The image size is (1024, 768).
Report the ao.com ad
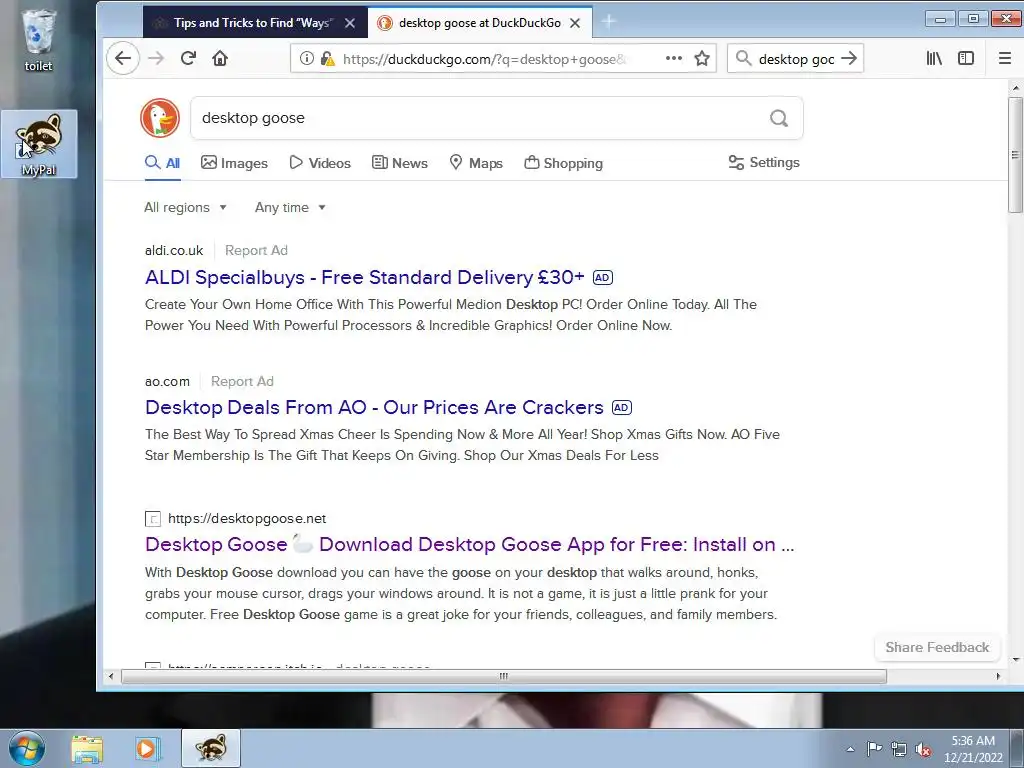click(242, 381)
